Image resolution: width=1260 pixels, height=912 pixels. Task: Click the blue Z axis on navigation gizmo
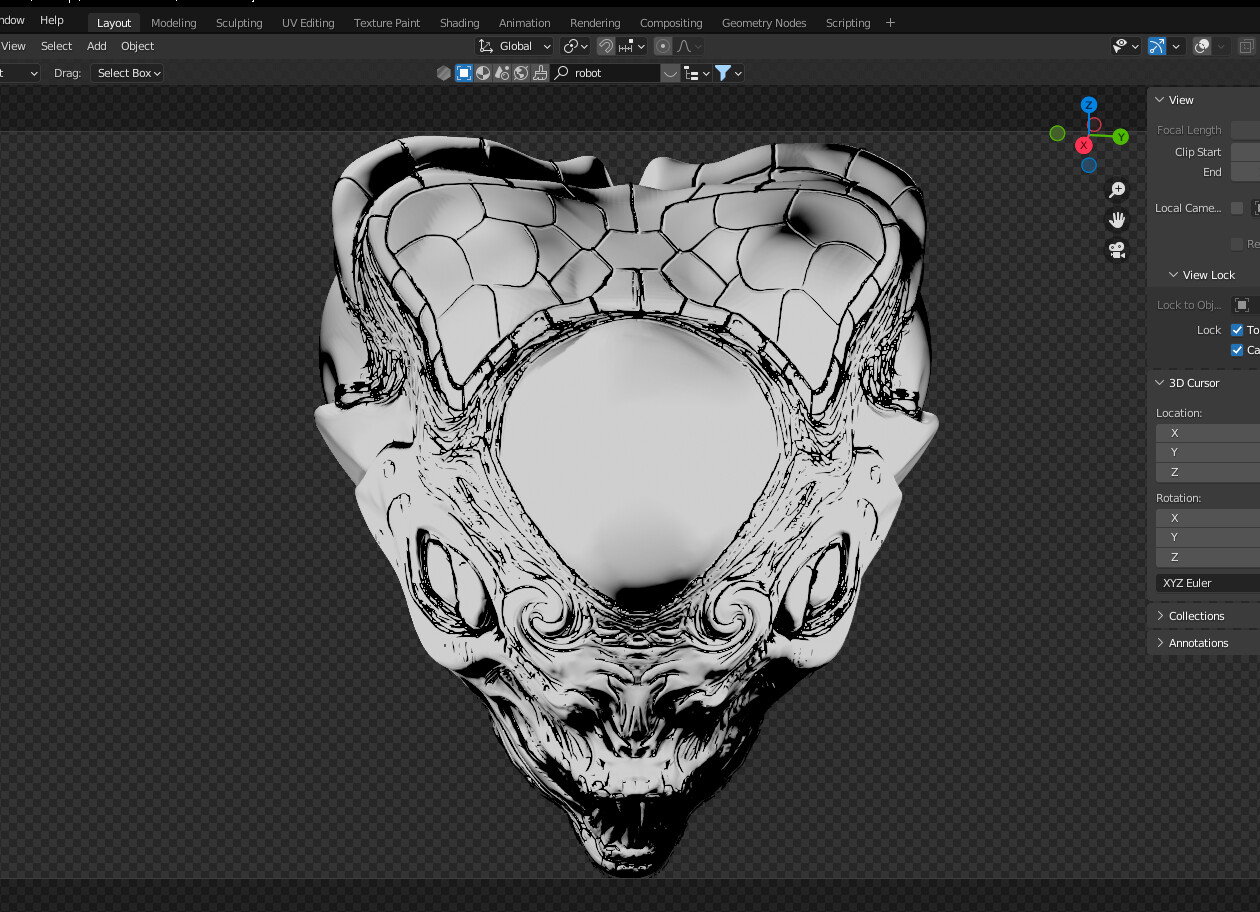tap(1089, 105)
